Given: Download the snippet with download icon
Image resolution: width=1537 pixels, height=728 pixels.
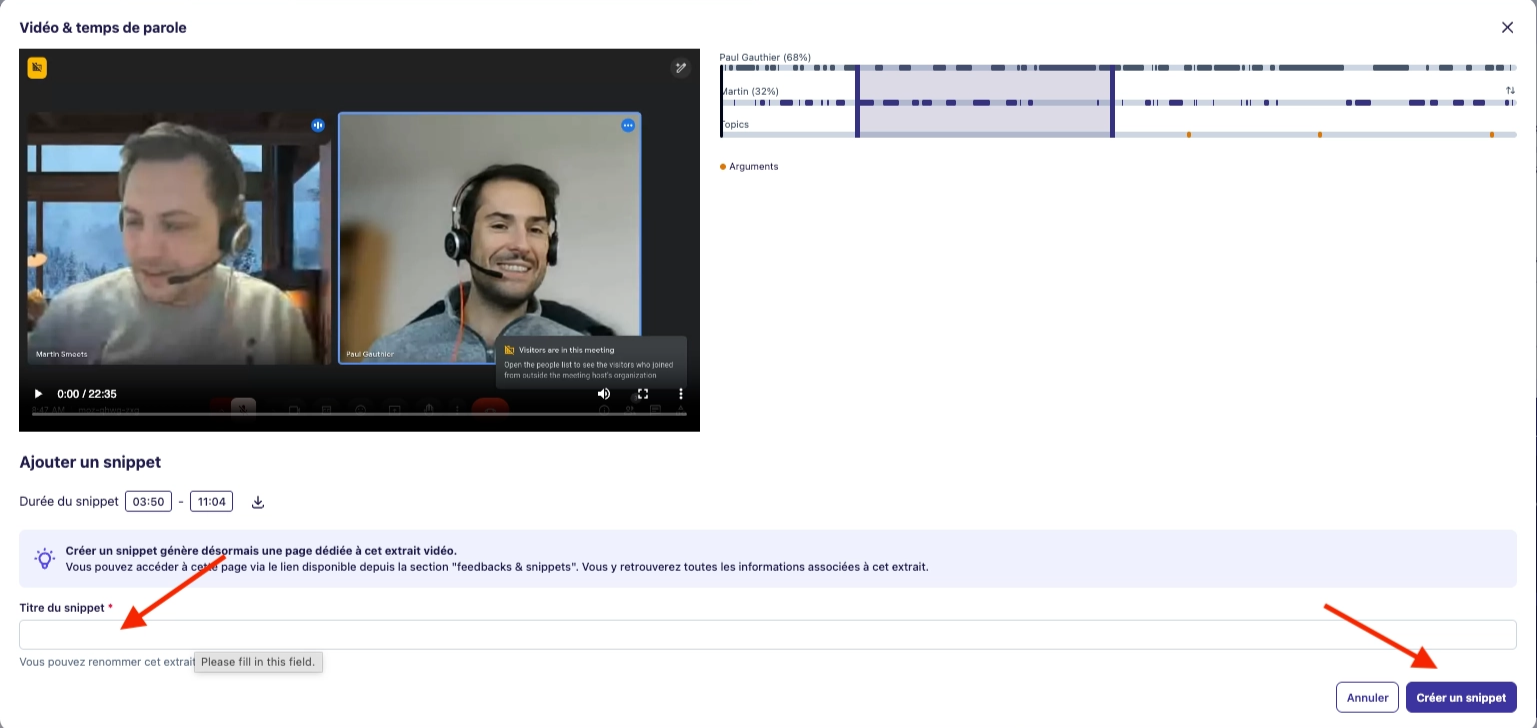Looking at the screenshot, I should point(258,502).
